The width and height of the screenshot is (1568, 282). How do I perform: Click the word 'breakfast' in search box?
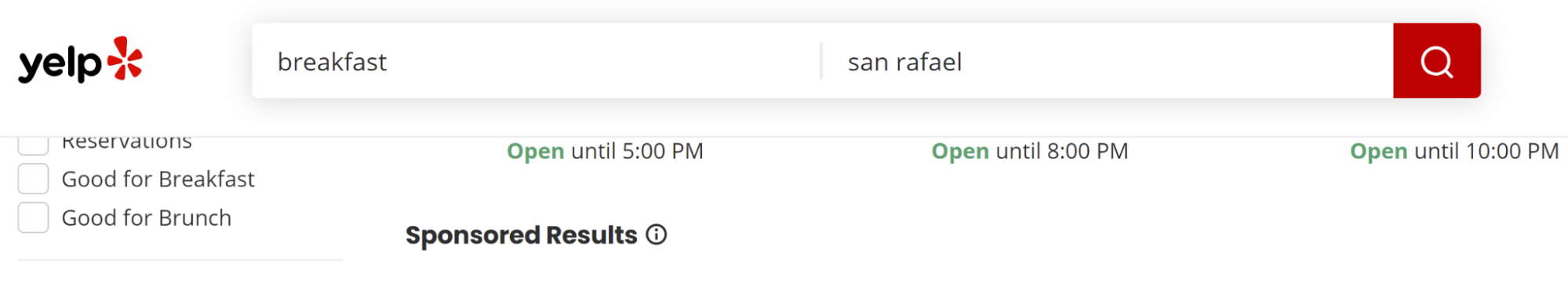(332, 61)
